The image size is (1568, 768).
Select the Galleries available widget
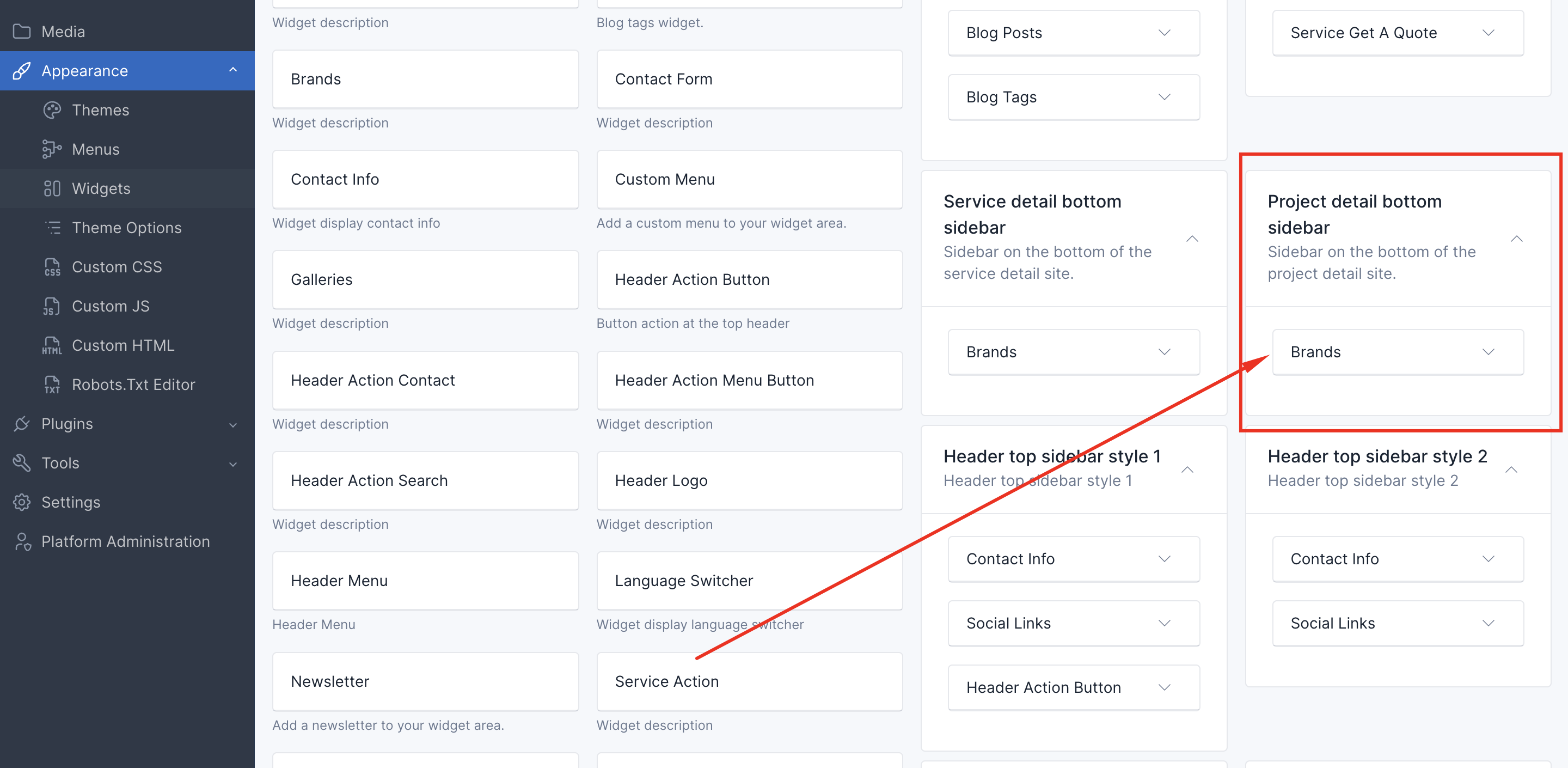[x=425, y=279]
